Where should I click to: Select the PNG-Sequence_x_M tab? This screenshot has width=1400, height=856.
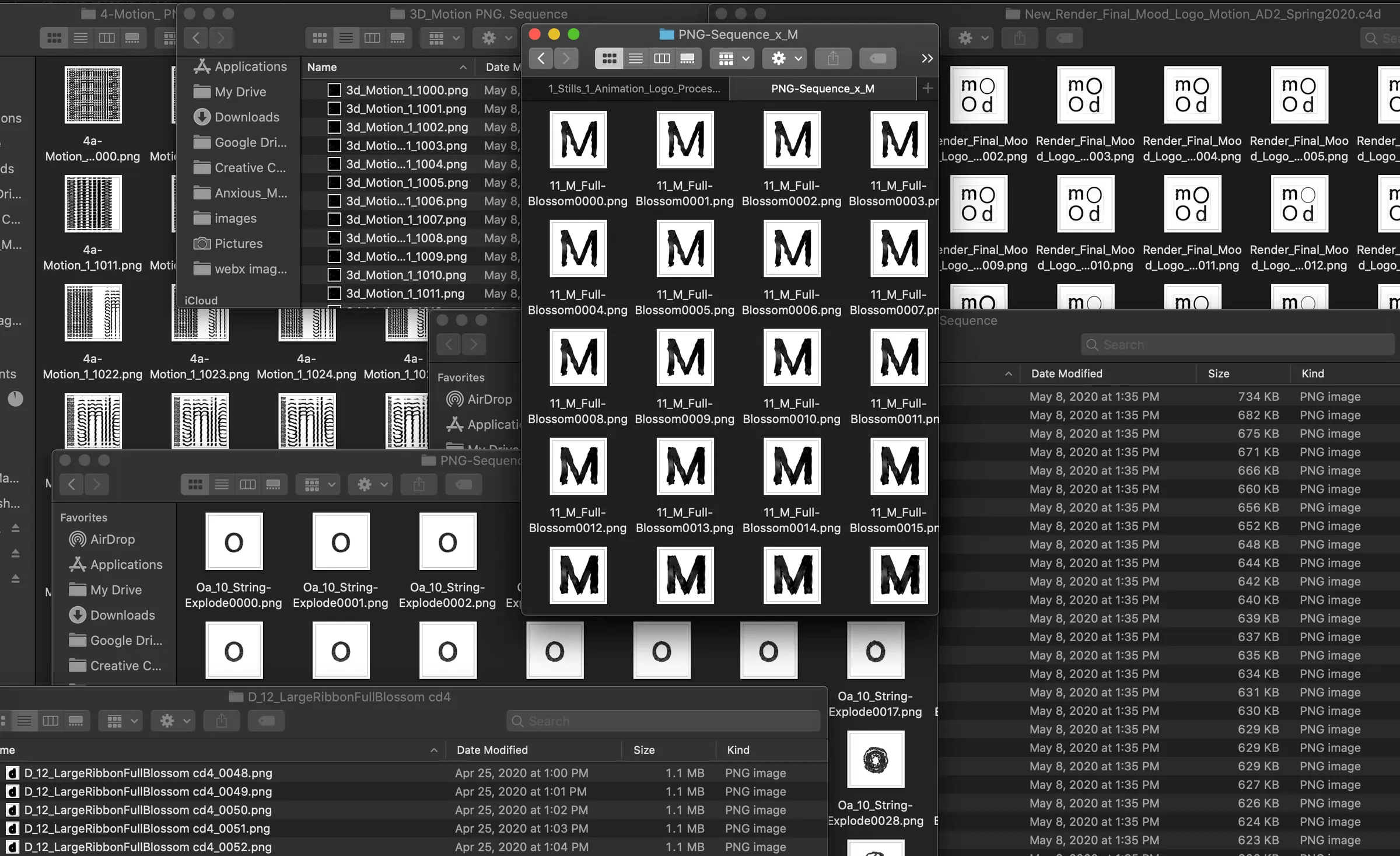pyautogui.click(x=822, y=89)
